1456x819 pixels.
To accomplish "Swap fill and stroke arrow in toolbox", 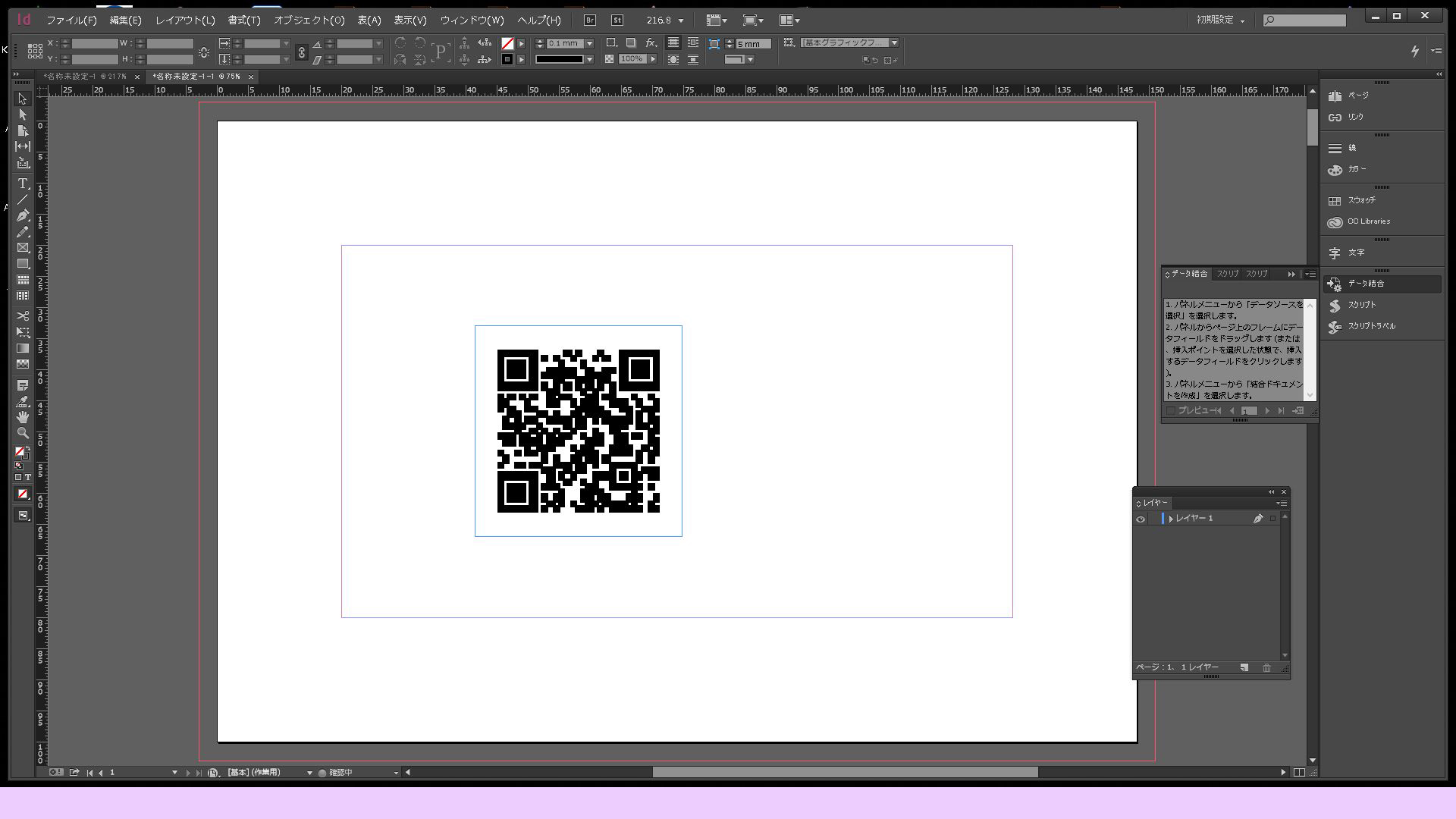I will [28, 449].
